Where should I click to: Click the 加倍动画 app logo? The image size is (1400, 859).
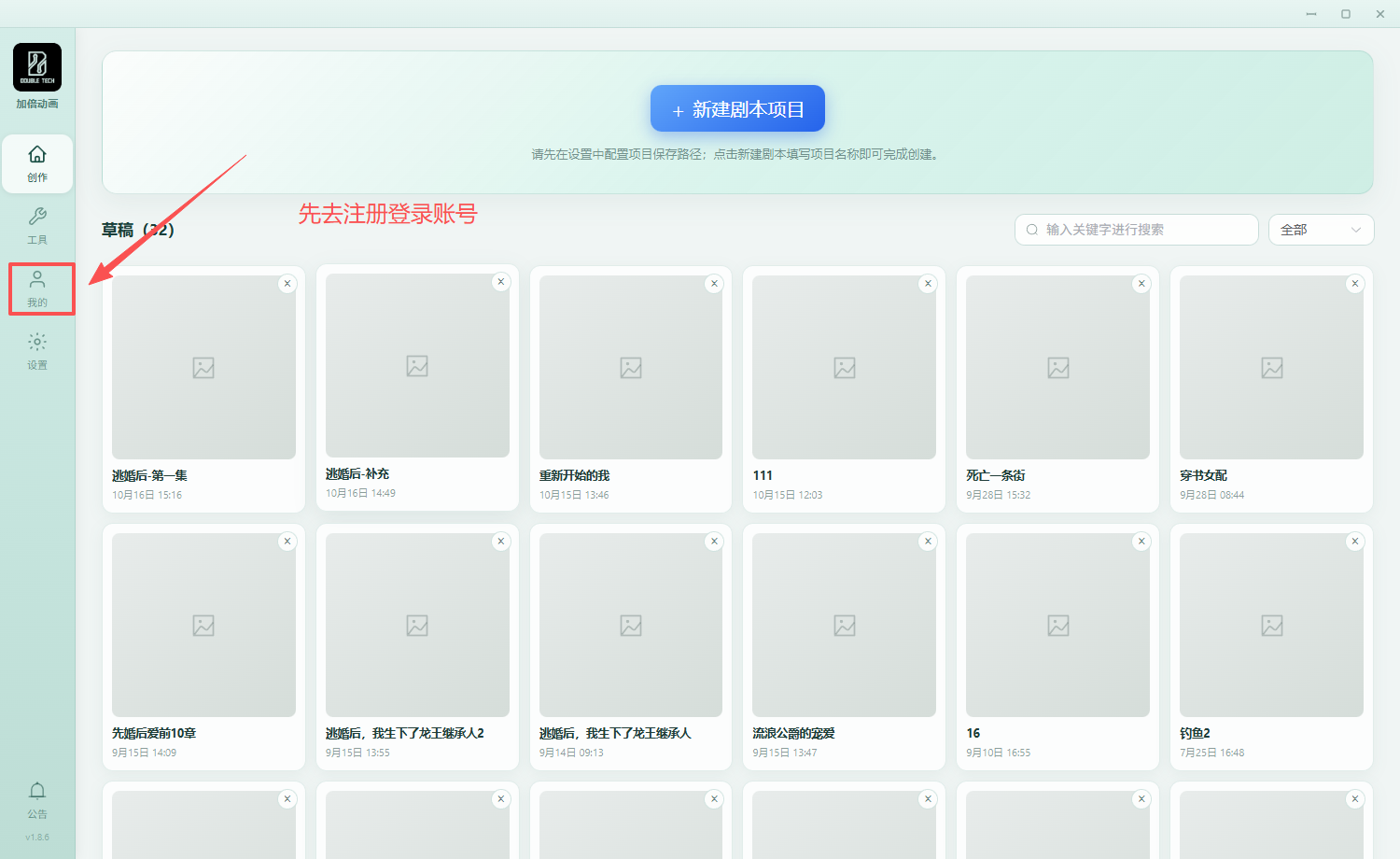37,67
